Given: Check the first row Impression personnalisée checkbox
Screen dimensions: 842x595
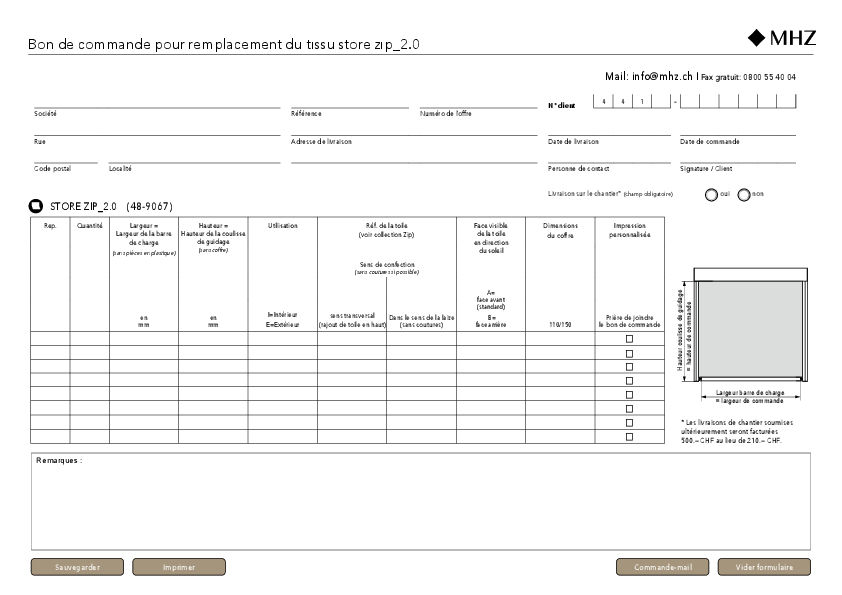Looking at the screenshot, I should coord(629,339).
